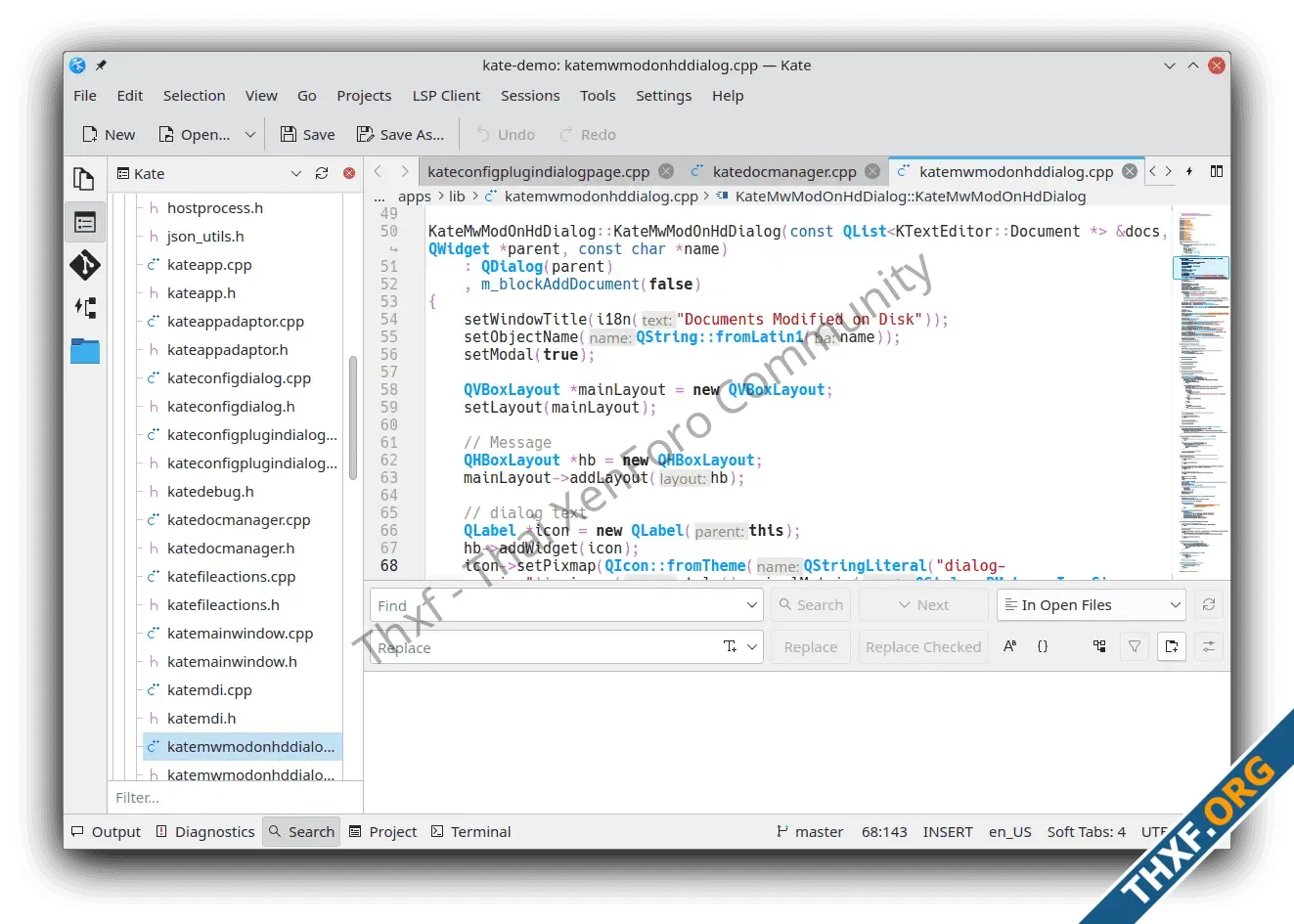Screen dimensions: 1294x924
Task: Click the New toolbar button
Action: [109, 135]
